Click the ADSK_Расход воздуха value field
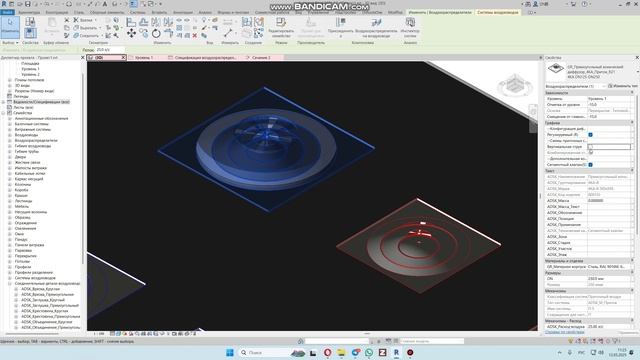 coord(609,327)
